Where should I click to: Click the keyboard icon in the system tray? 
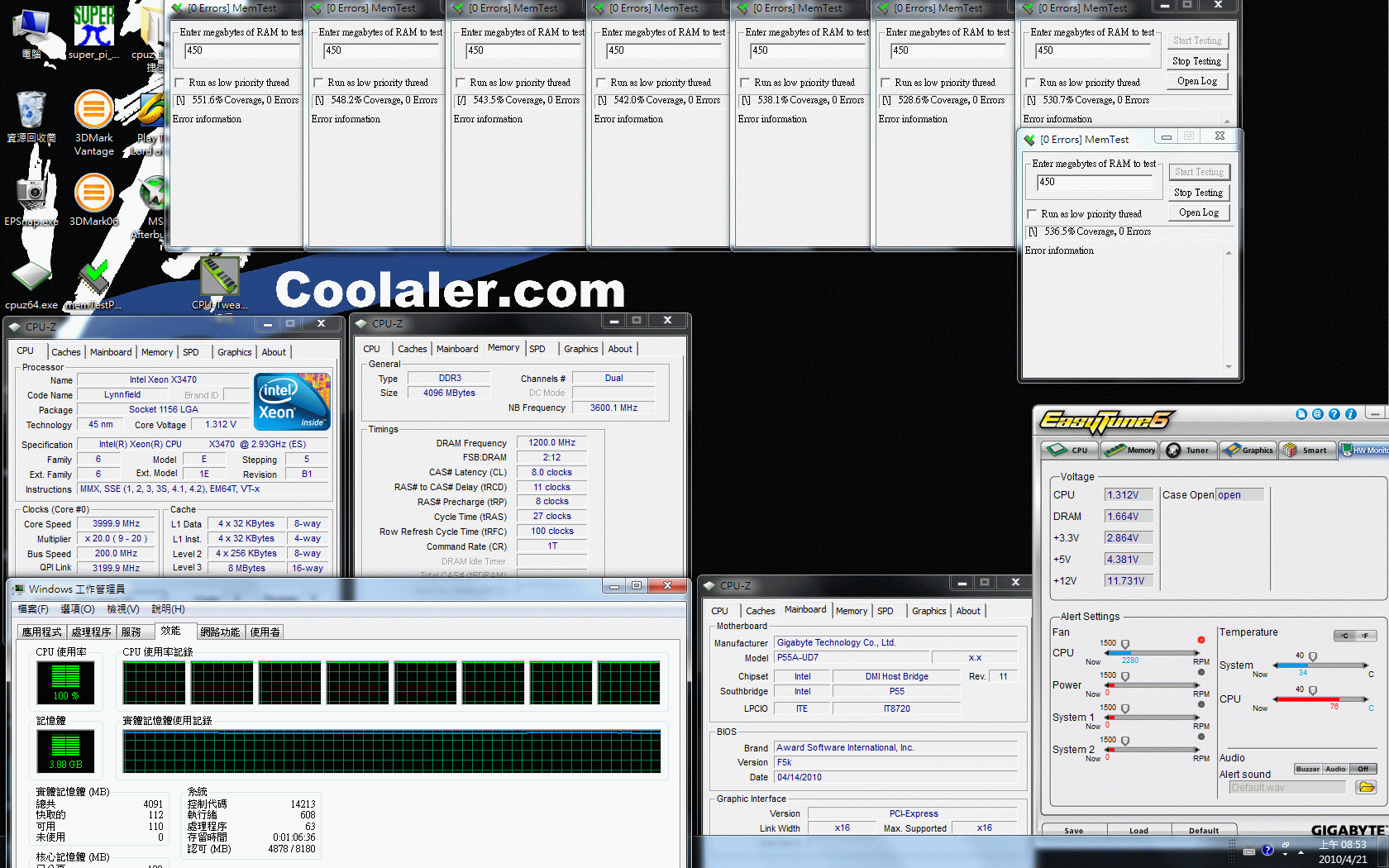1249,851
